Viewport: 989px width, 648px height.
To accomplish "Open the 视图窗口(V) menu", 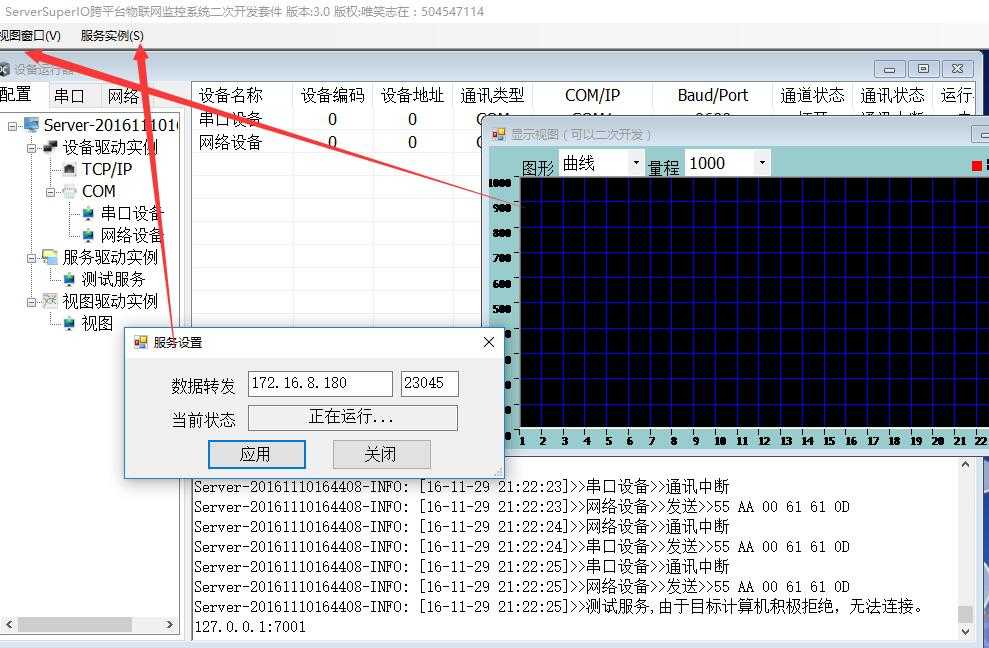I will coord(30,36).
